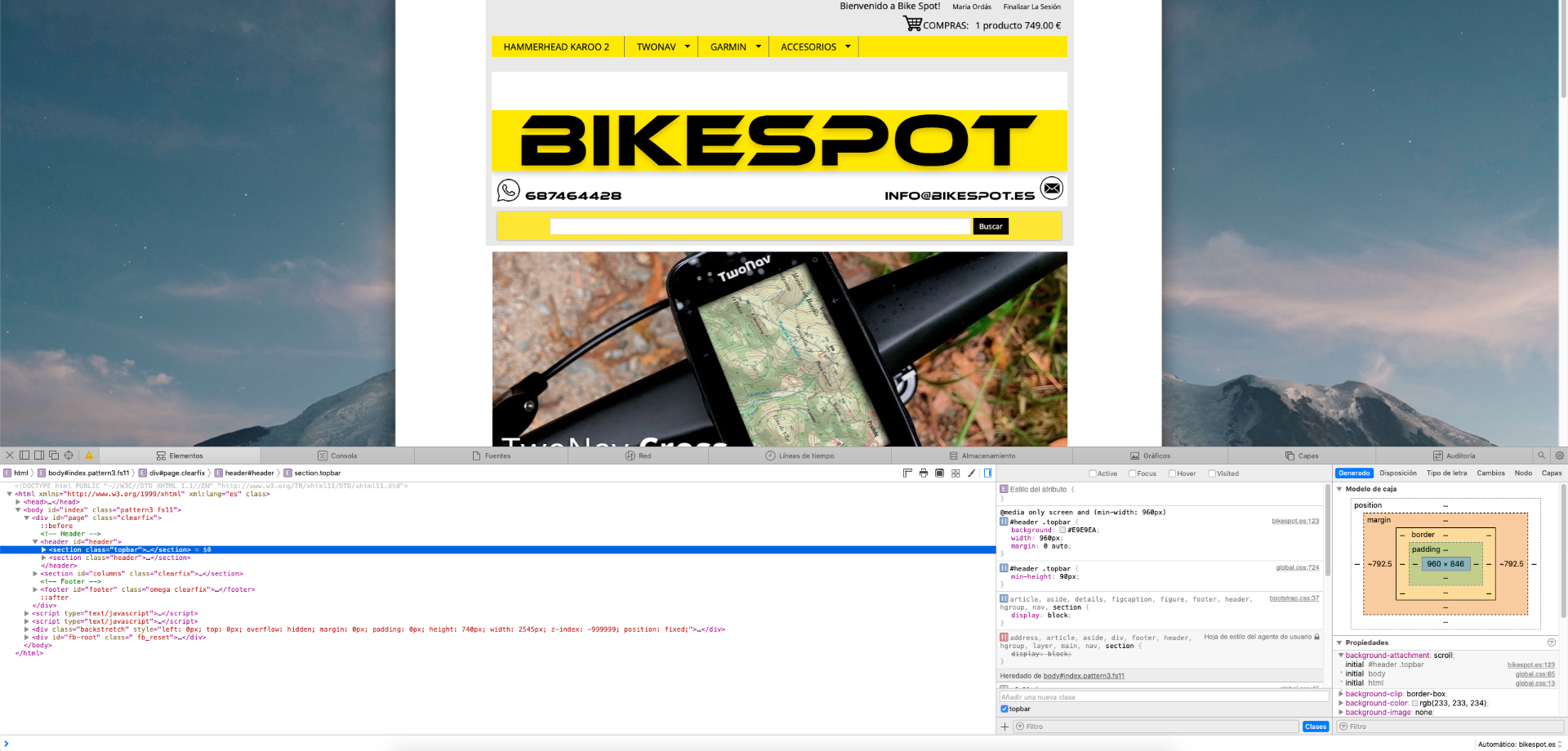Switch to the Almacenamiento tab
1568x751 pixels.
(982, 455)
